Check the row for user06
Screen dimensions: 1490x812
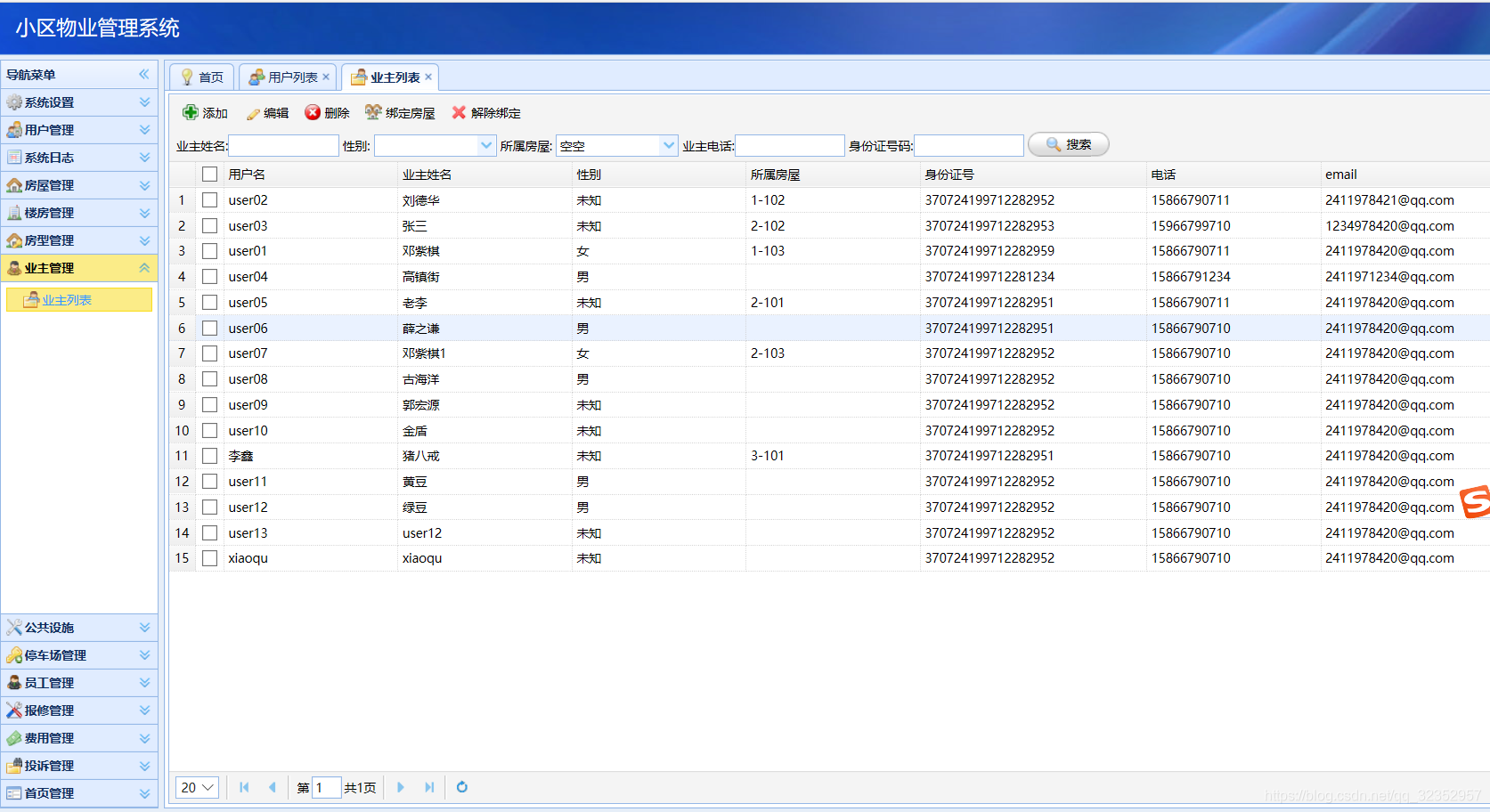pos(209,329)
